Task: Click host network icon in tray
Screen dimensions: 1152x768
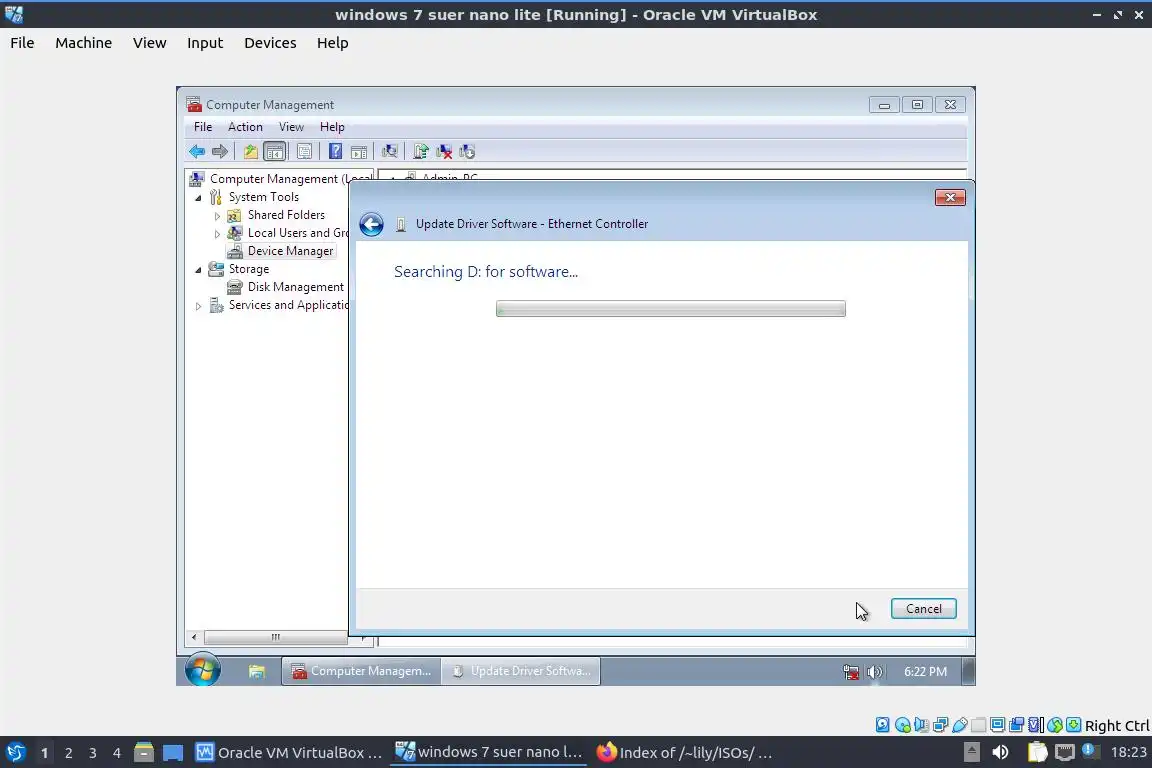Action: pyautogui.click(x=1065, y=752)
